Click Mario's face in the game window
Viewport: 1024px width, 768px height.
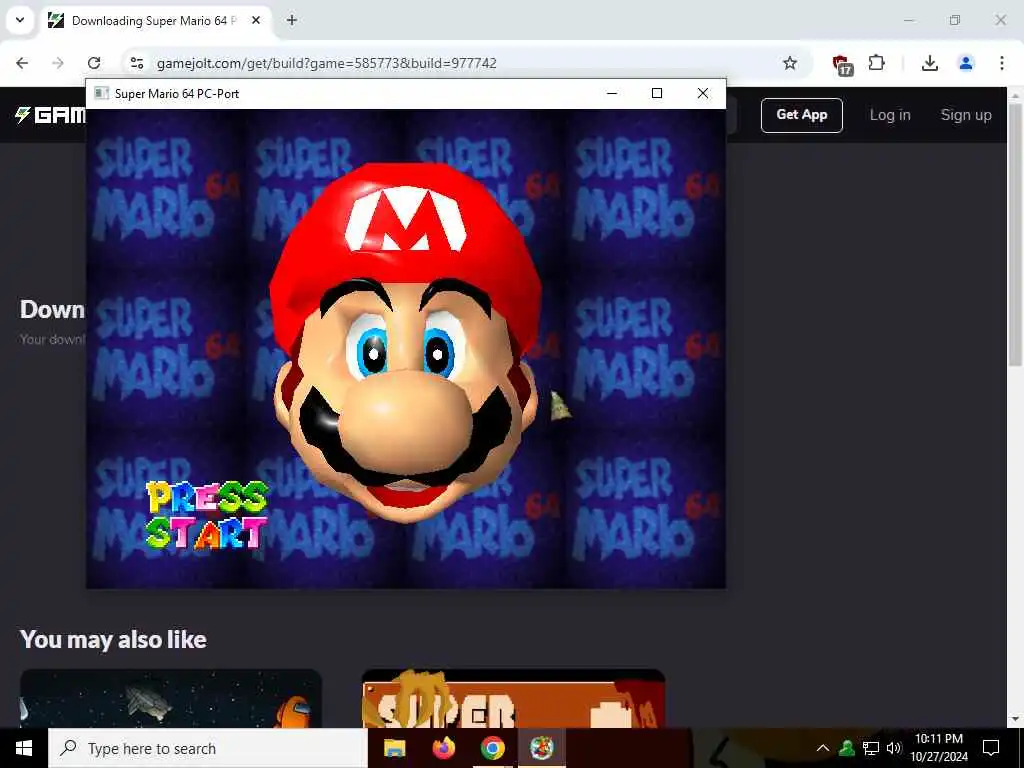405,343
